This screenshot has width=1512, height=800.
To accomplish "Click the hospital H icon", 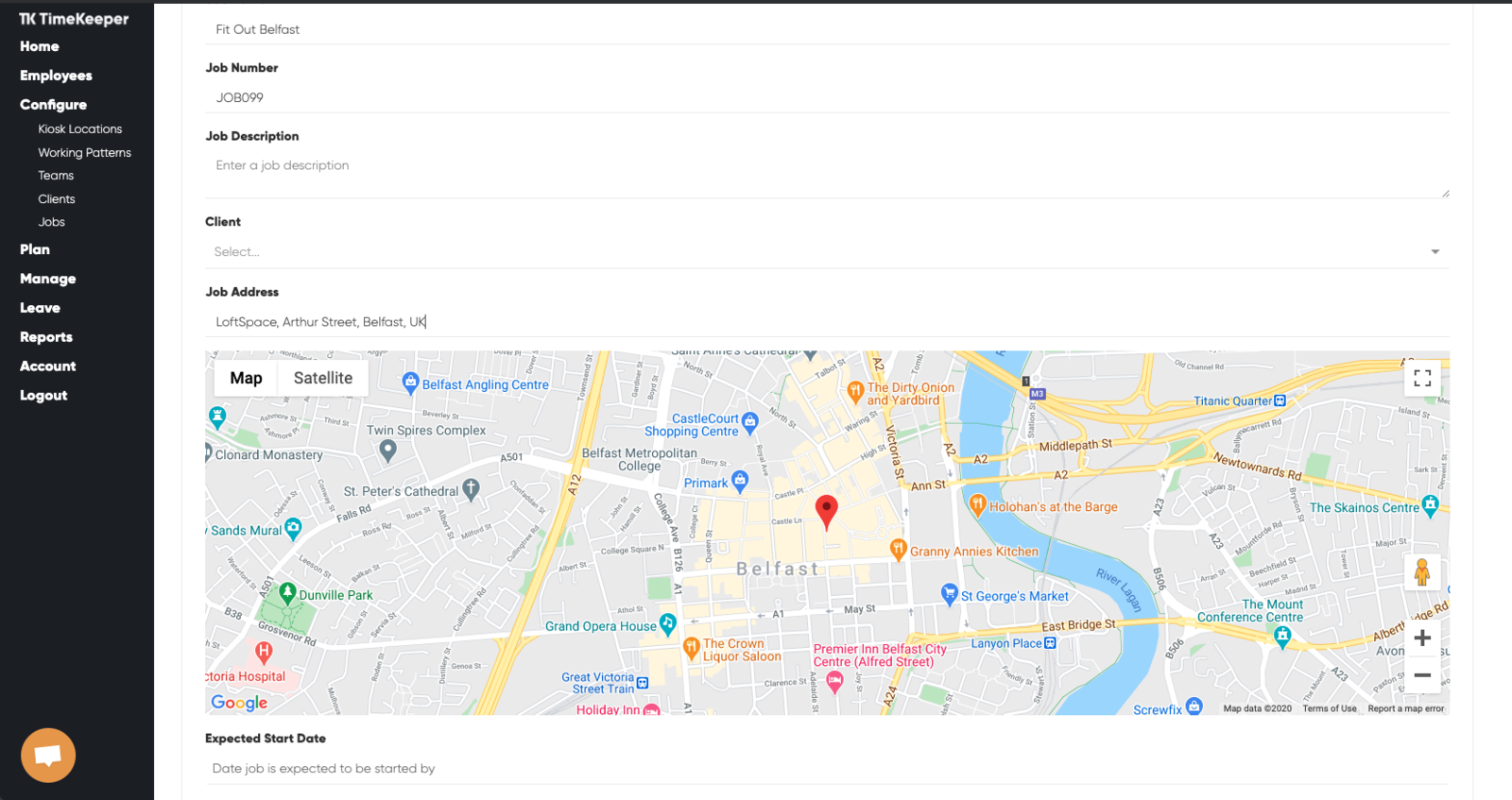I will point(264,651).
